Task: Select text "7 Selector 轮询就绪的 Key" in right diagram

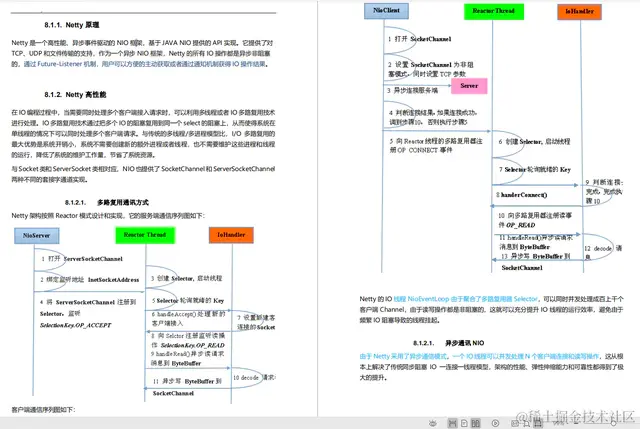Action: [535, 169]
